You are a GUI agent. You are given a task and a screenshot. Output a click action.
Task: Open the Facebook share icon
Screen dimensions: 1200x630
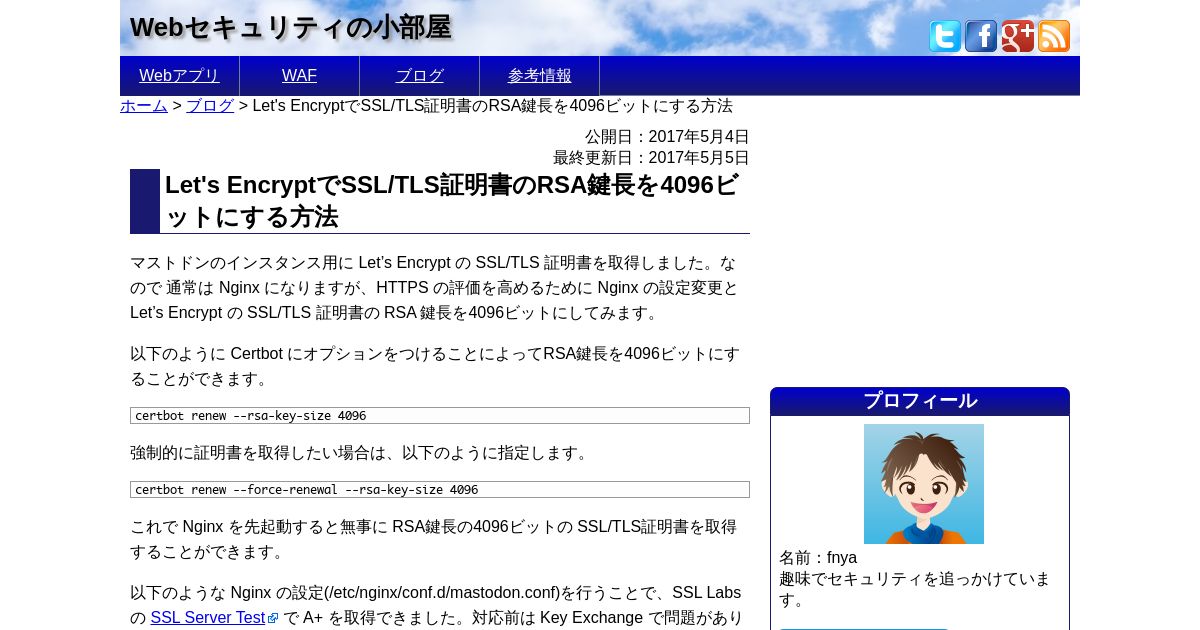pyautogui.click(x=981, y=36)
